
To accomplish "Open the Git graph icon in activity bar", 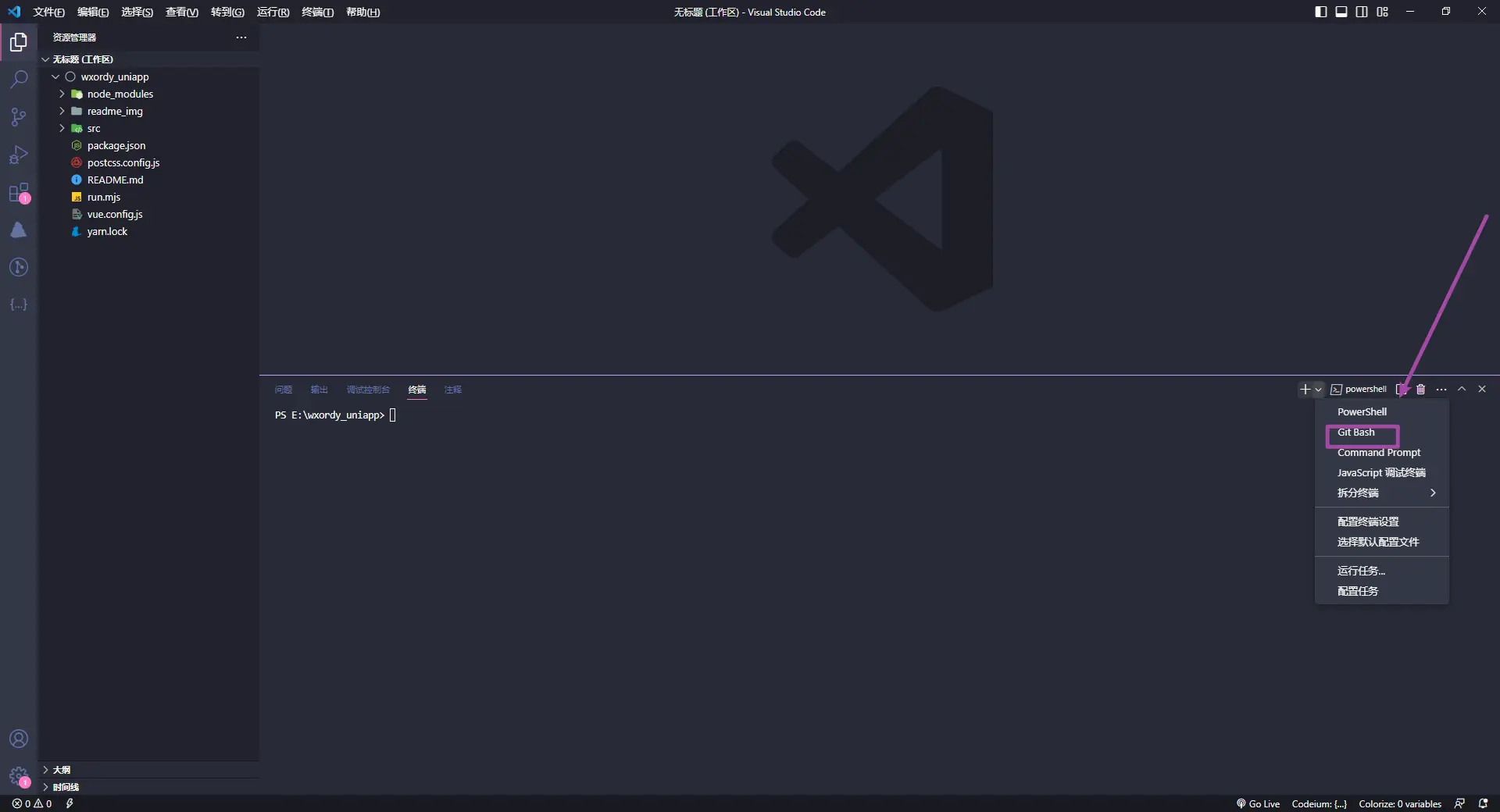I will (19, 267).
